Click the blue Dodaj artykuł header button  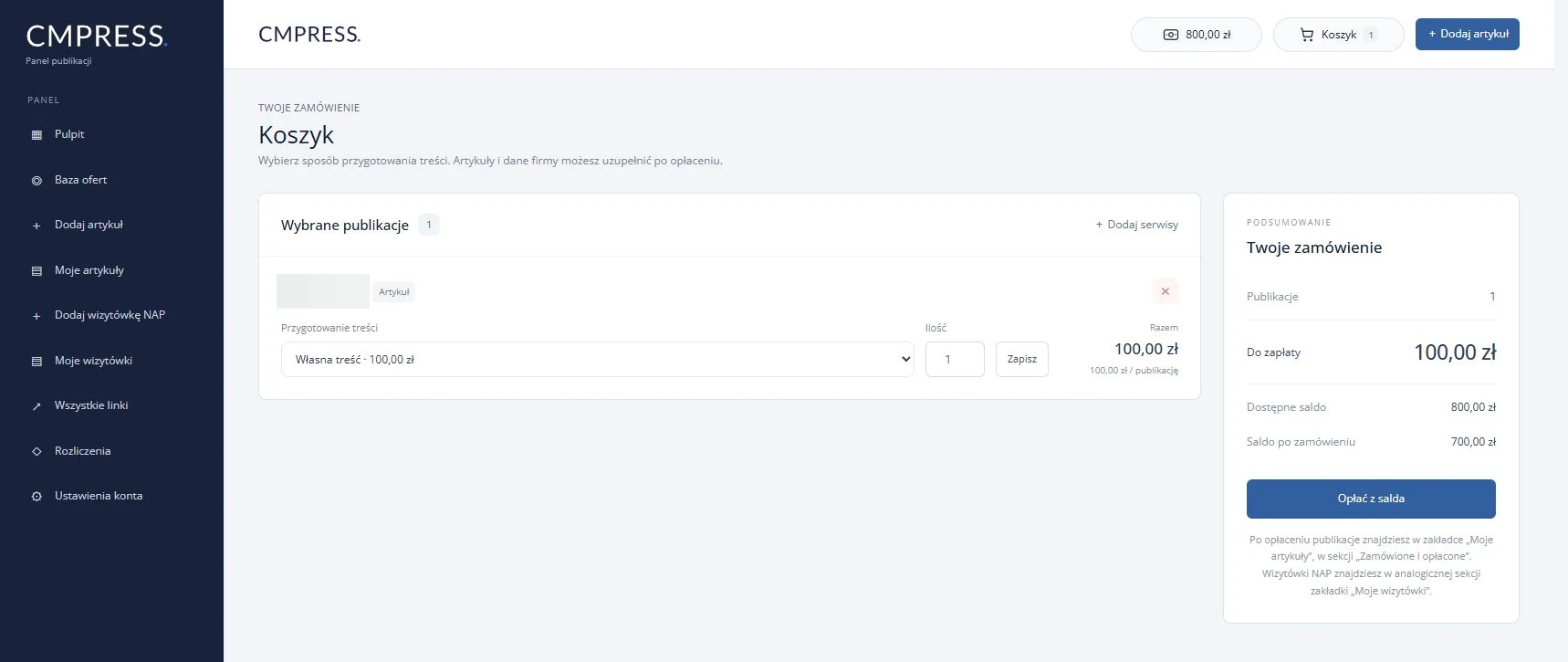click(x=1468, y=34)
